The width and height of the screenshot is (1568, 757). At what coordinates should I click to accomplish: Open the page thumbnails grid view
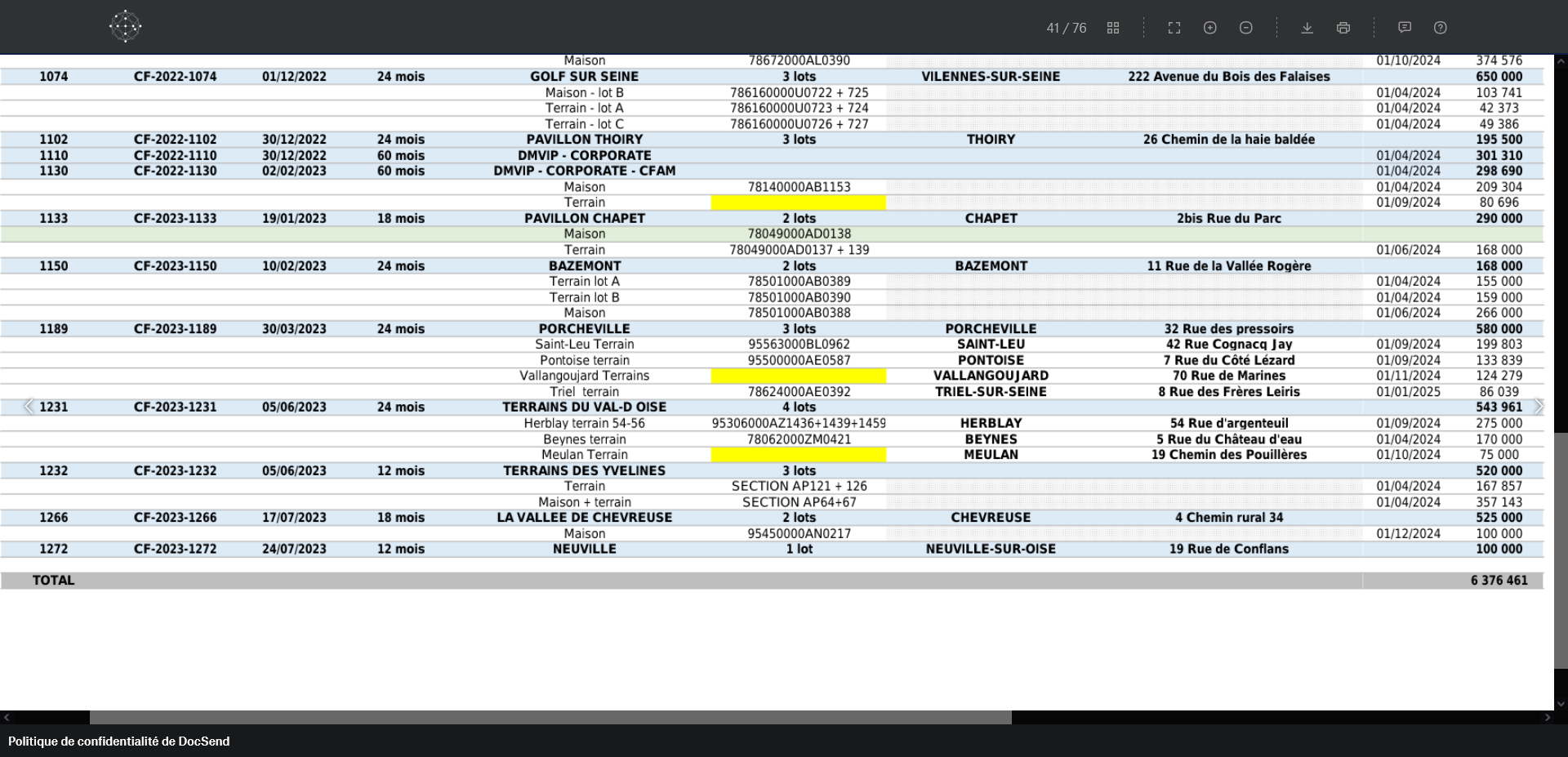point(1112,28)
